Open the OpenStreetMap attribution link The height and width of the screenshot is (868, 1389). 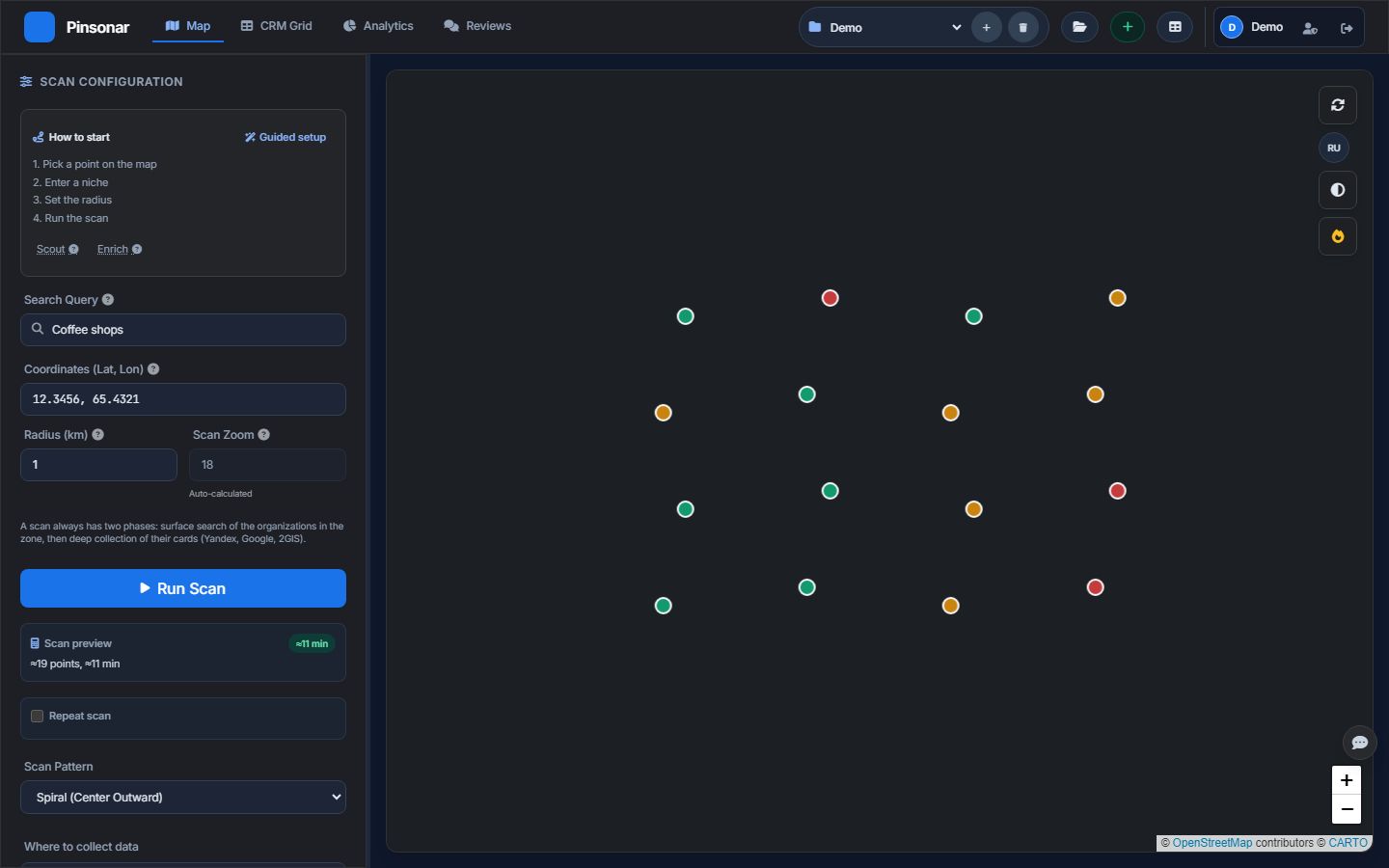1212,843
